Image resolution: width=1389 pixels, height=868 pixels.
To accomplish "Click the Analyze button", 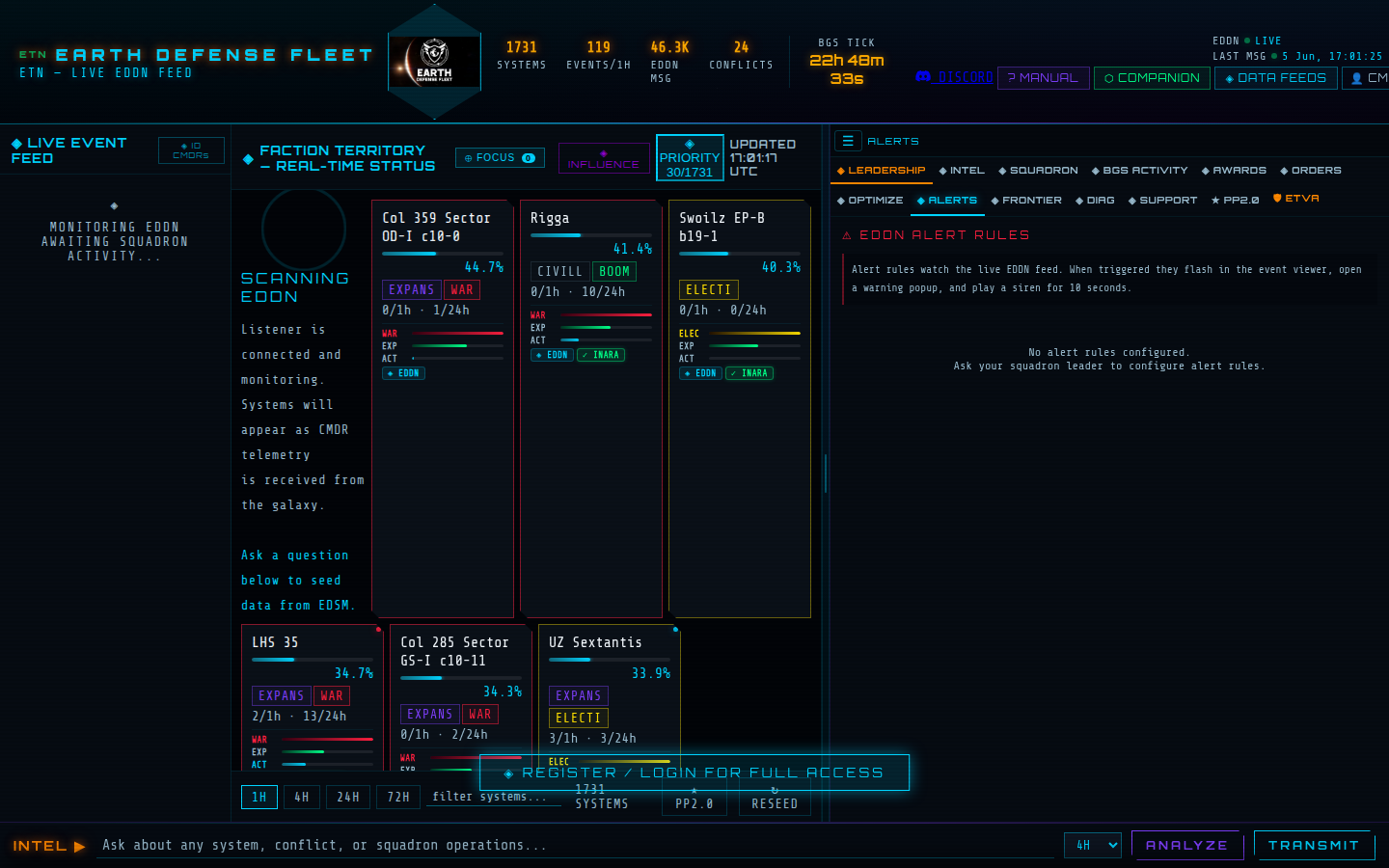I will (1187, 845).
